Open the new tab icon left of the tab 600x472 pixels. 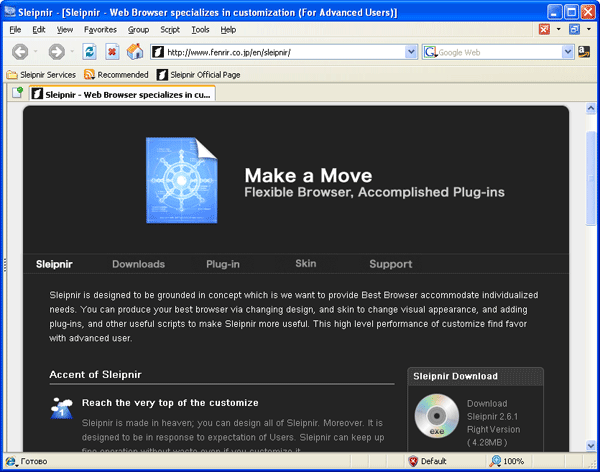[17, 92]
